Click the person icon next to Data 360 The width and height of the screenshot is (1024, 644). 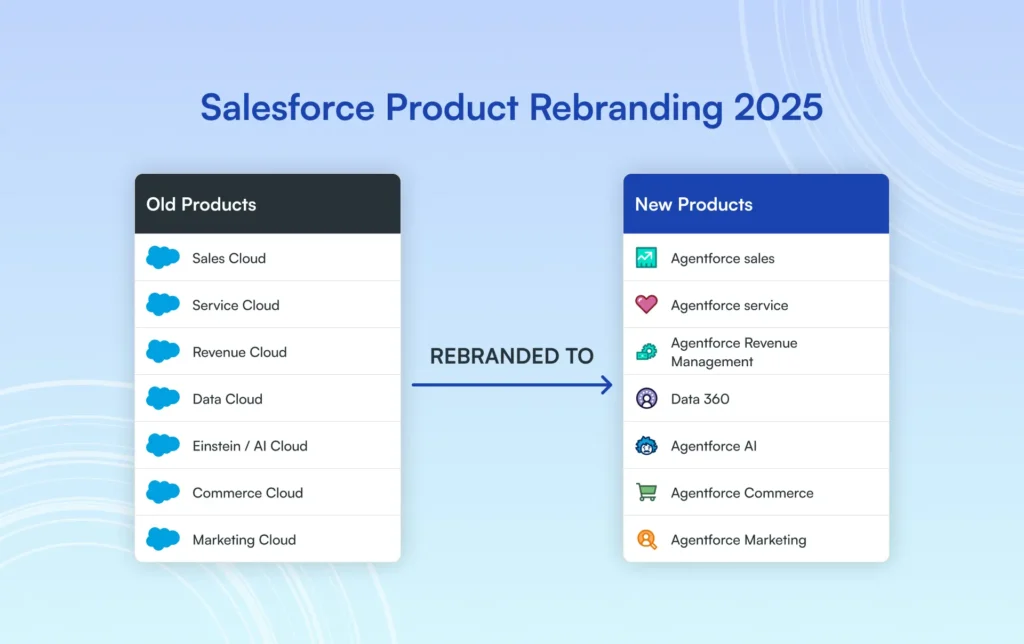pos(645,398)
